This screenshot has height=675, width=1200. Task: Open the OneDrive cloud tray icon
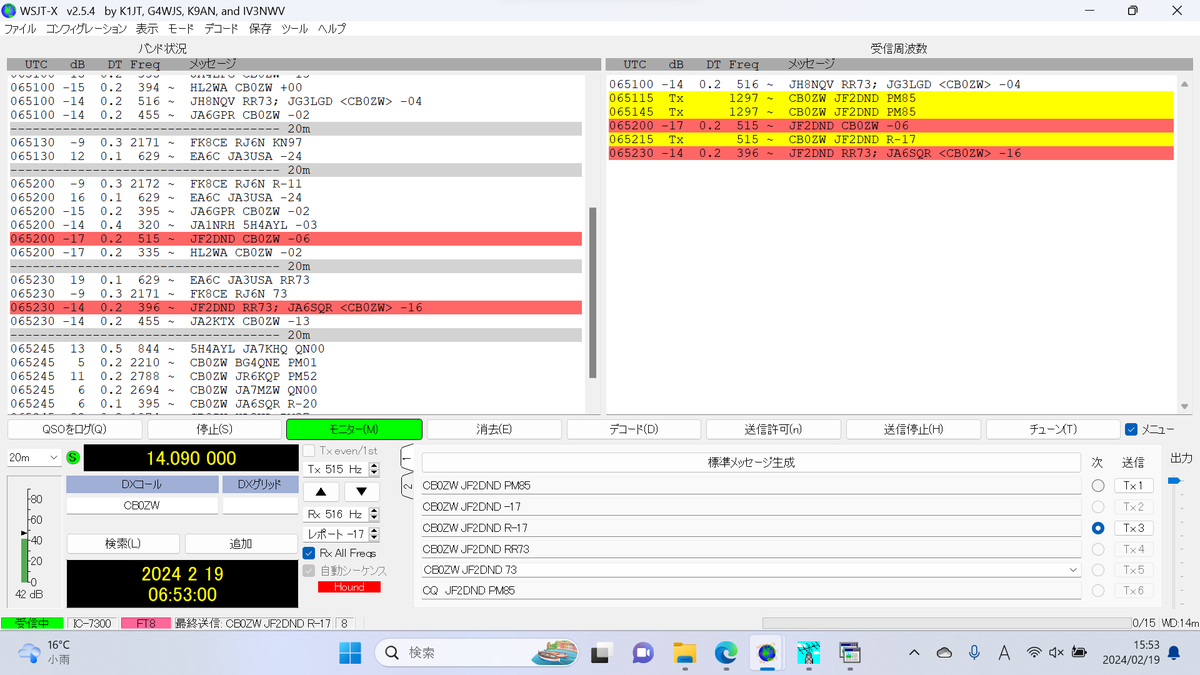point(944,653)
